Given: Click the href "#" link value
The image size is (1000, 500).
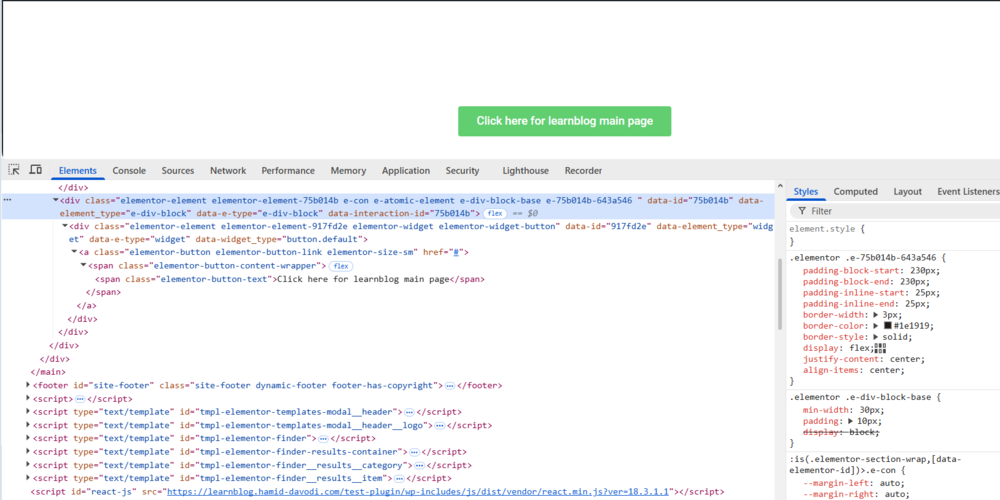Looking at the screenshot, I should (456, 253).
